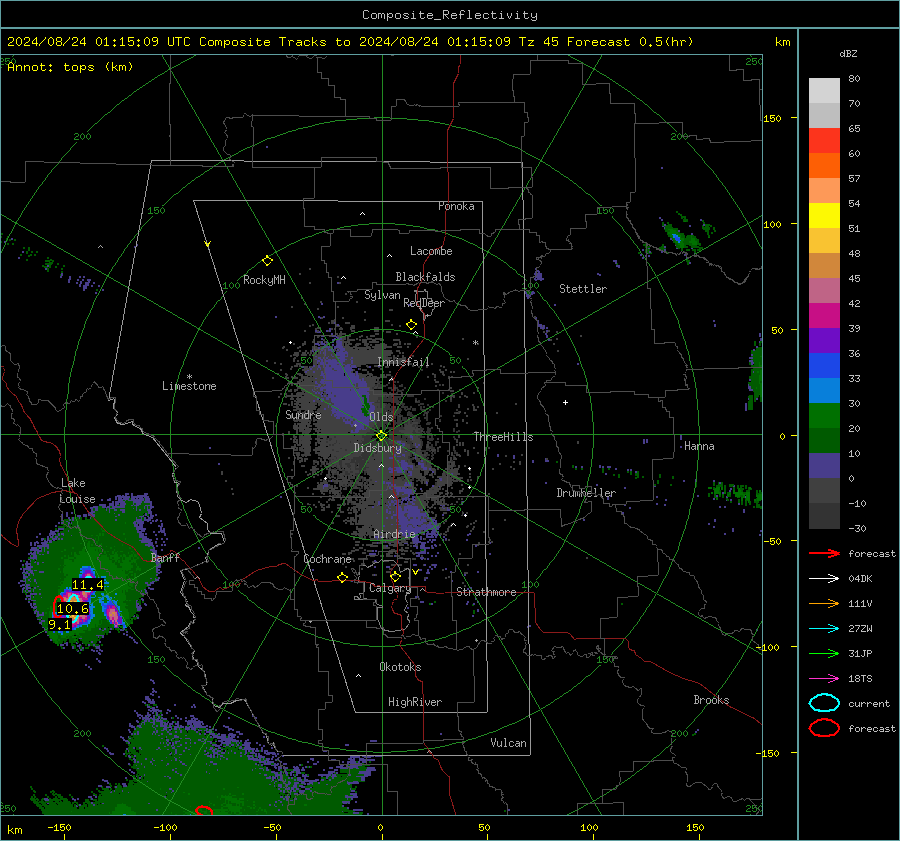Click the Lake Louise label

[77, 491]
